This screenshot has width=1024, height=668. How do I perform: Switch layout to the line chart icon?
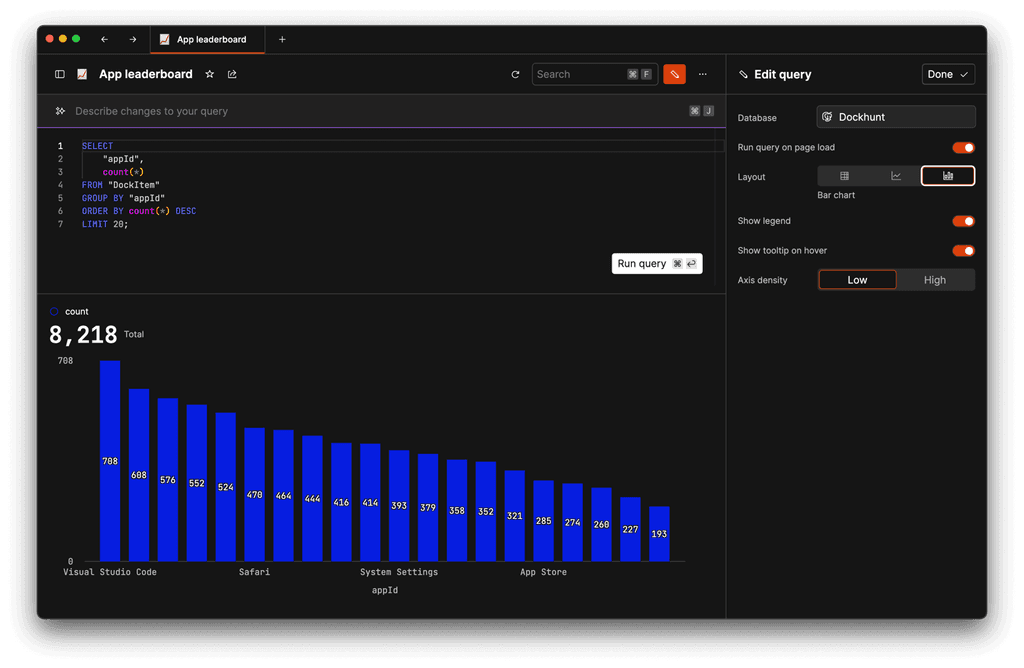pos(895,175)
